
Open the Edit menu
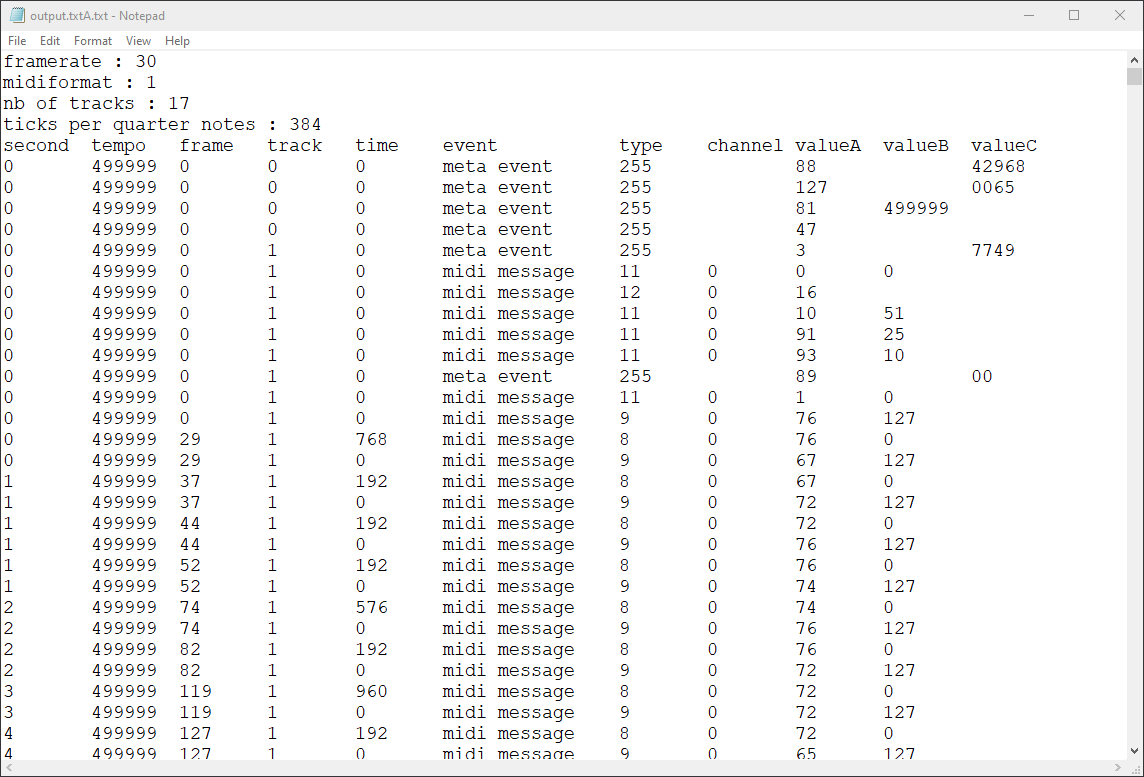click(x=50, y=41)
